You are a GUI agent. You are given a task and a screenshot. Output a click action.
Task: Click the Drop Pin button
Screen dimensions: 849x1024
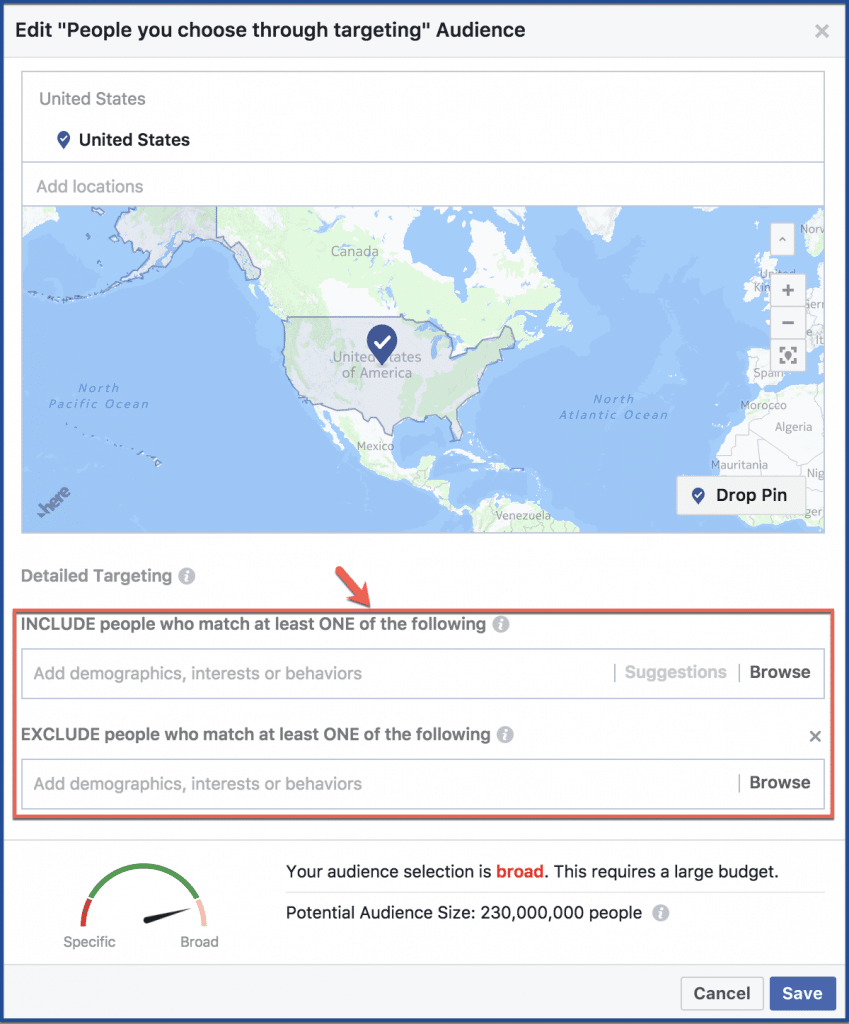(x=741, y=496)
